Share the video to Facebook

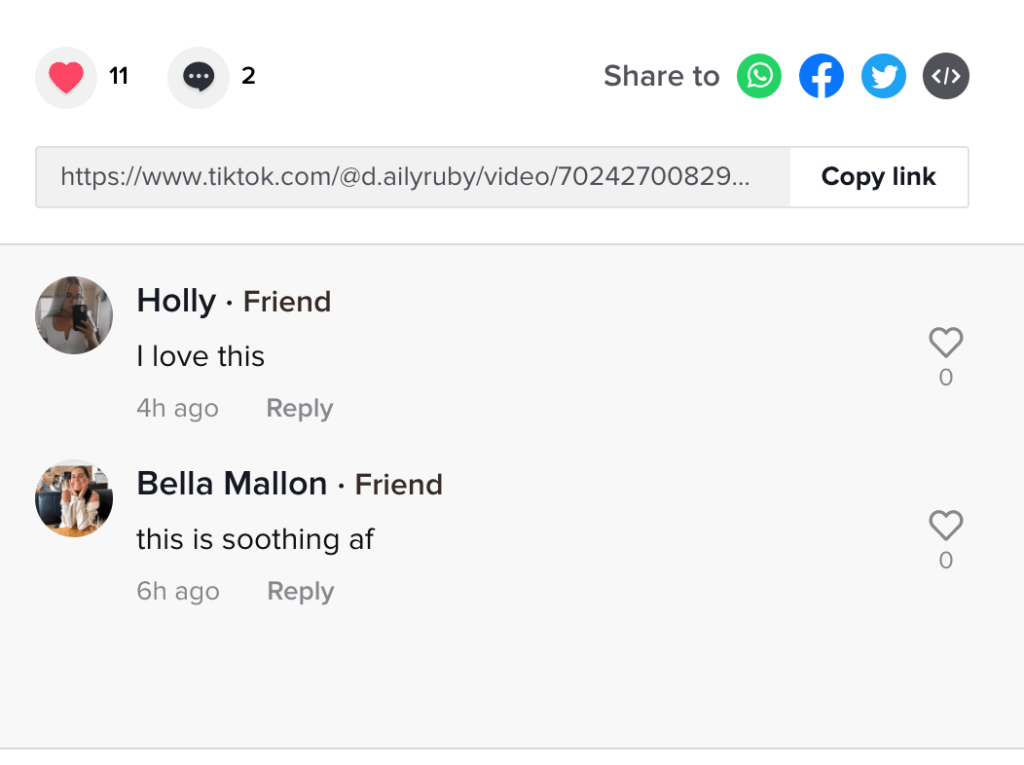821,76
